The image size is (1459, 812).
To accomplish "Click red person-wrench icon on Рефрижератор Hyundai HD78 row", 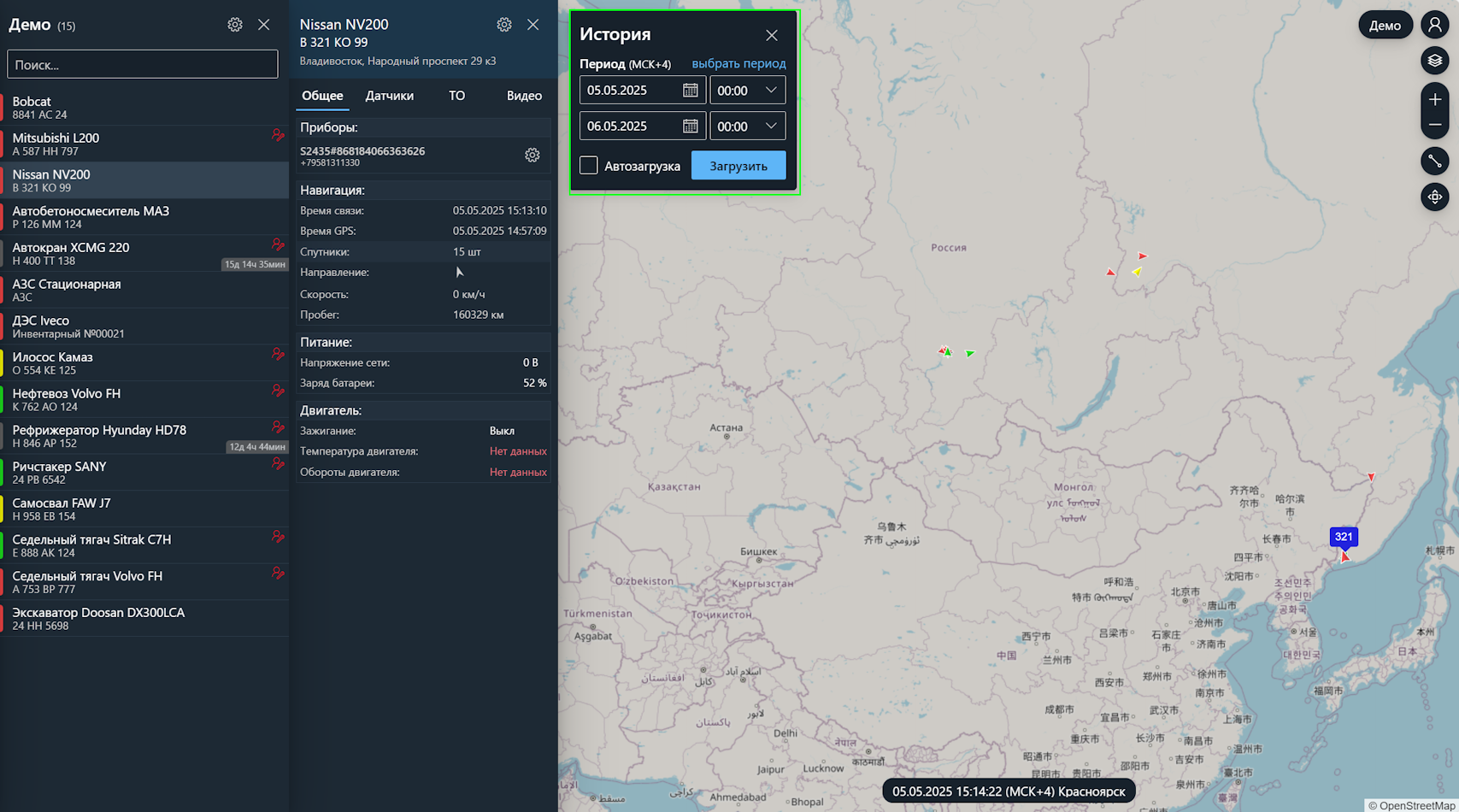I will [x=278, y=427].
